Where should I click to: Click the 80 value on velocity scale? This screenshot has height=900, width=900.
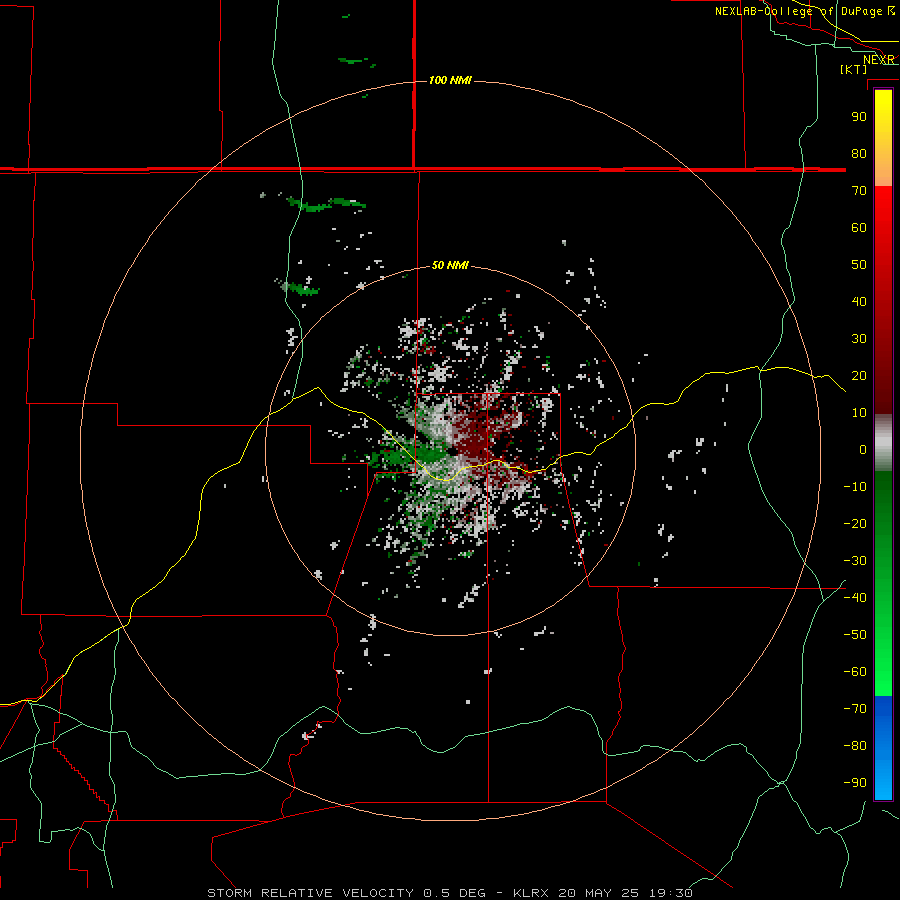tap(859, 154)
